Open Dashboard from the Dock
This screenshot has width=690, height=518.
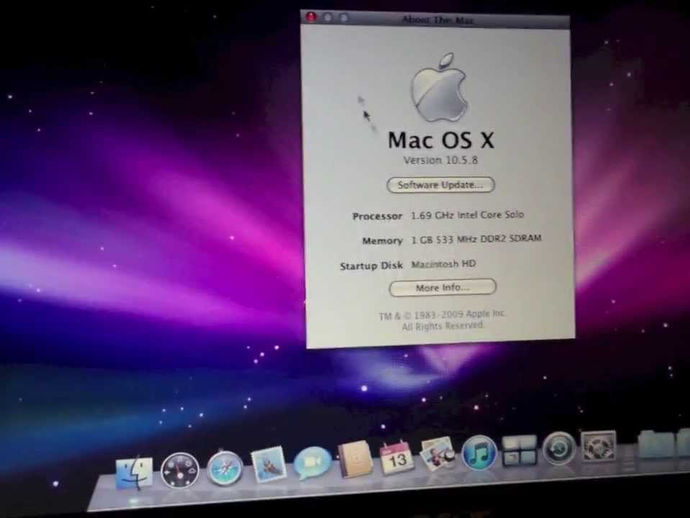[180, 470]
